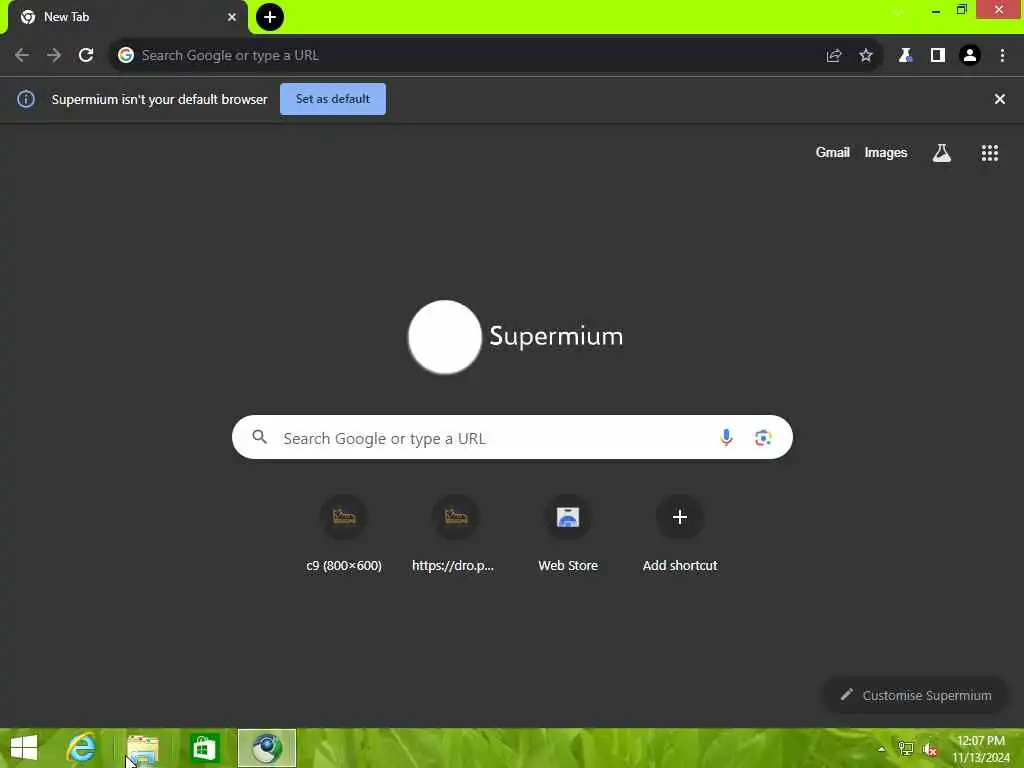Go back using the back arrow
Image resolution: width=1024 pixels, height=768 pixels.
[x=22, y=56]
